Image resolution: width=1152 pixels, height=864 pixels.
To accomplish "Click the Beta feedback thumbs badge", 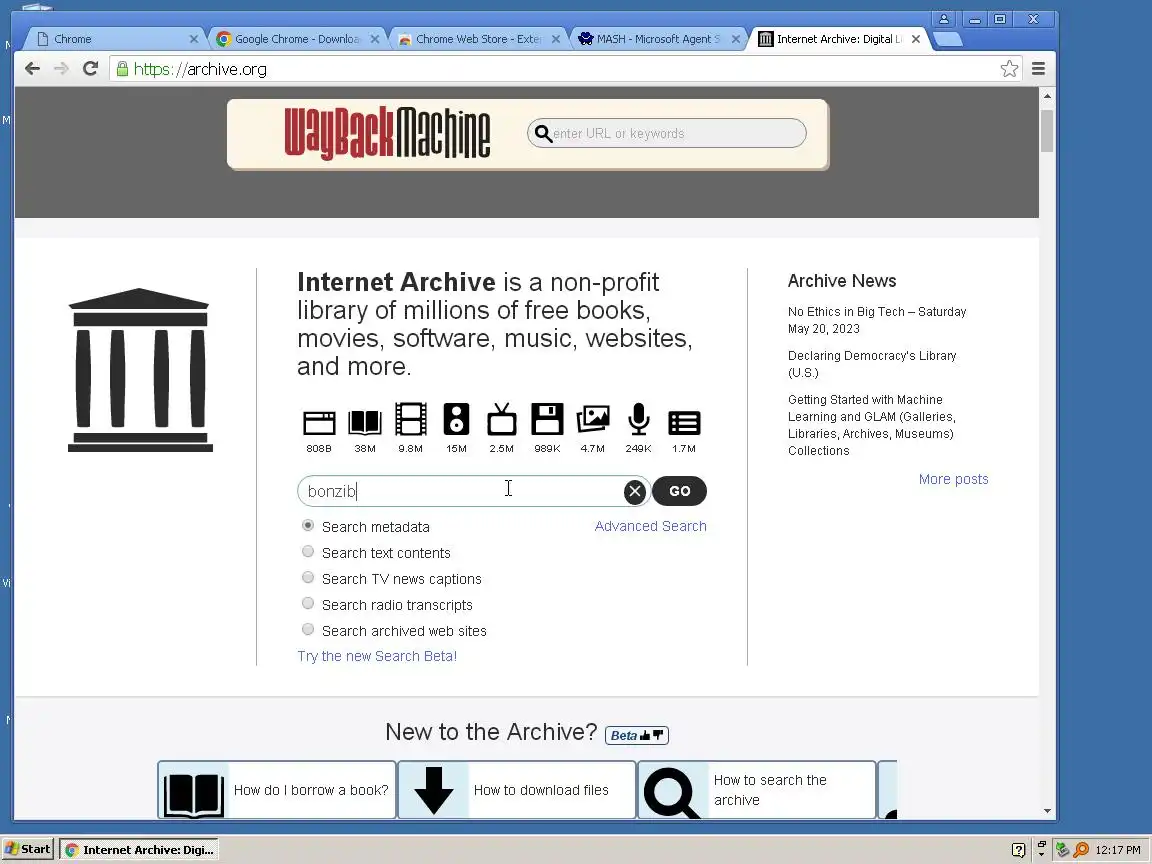I will tap(636, 735).
